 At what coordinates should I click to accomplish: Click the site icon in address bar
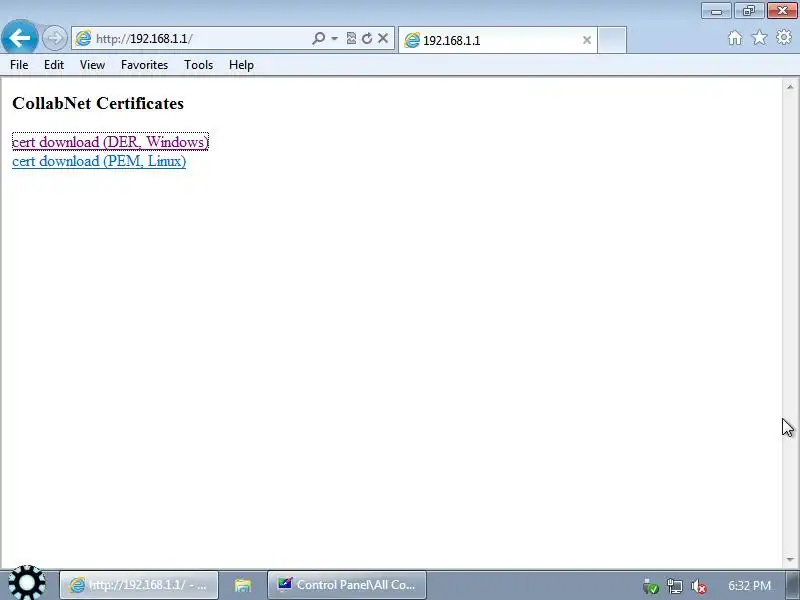(x=83, y=38)
